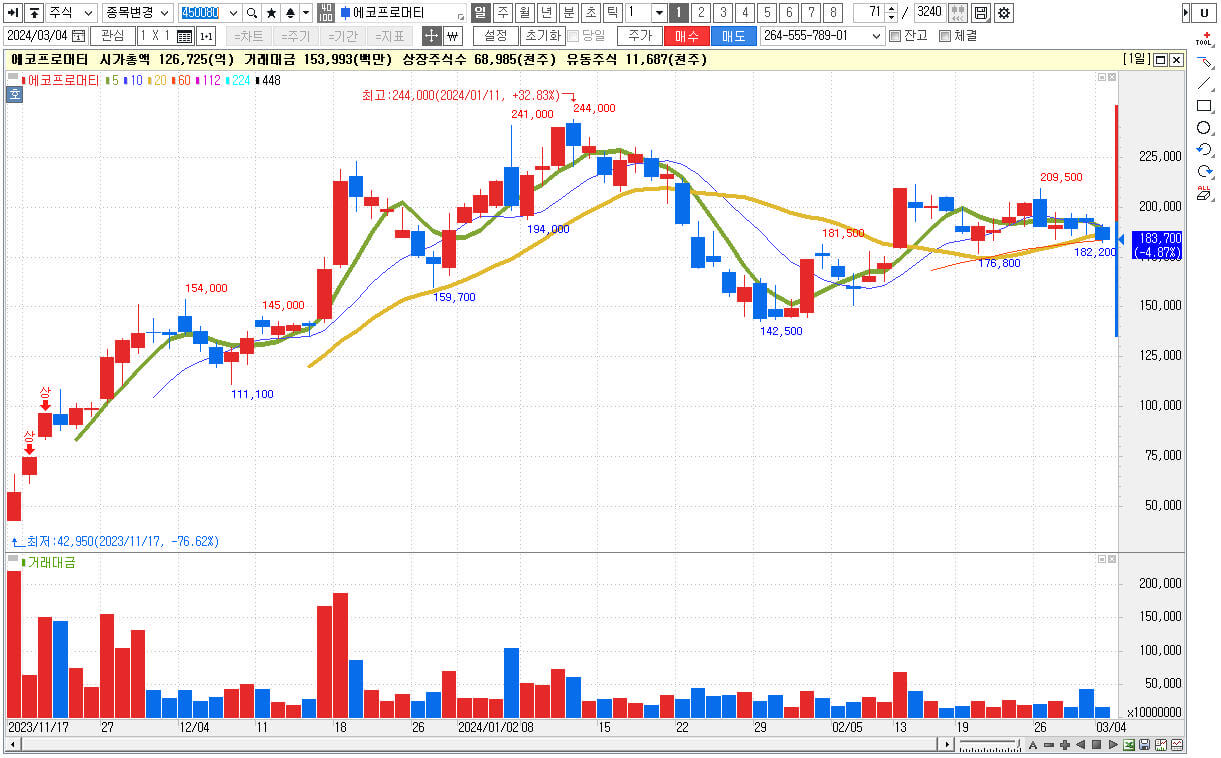The image size is (1221, 758).
Task: Enable the crosshair cursor tool
Action: click(x=432, y=36)
